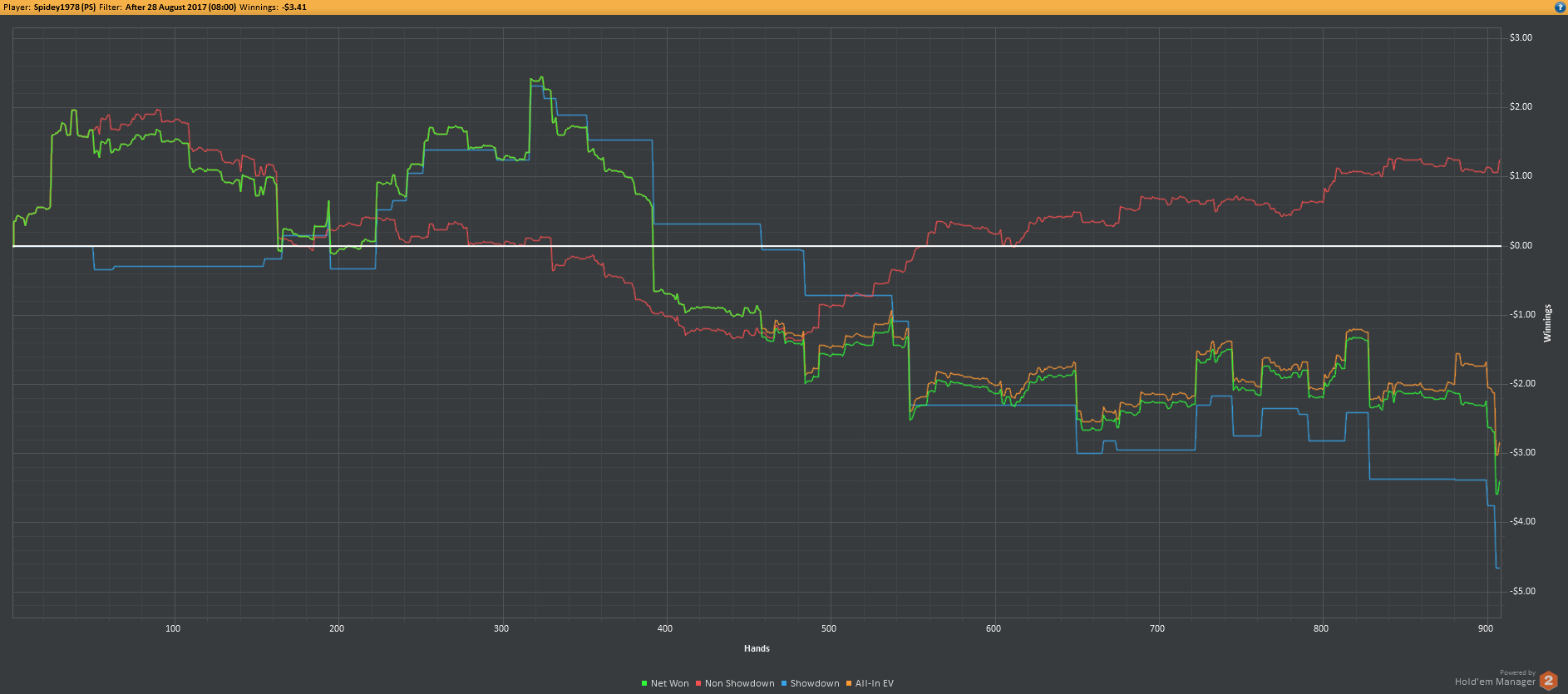Image resolution: width=1568 pixels, height=694 pixels.
Task: Click the Winnings total -$3.41
Action: [x=294, y=7]
